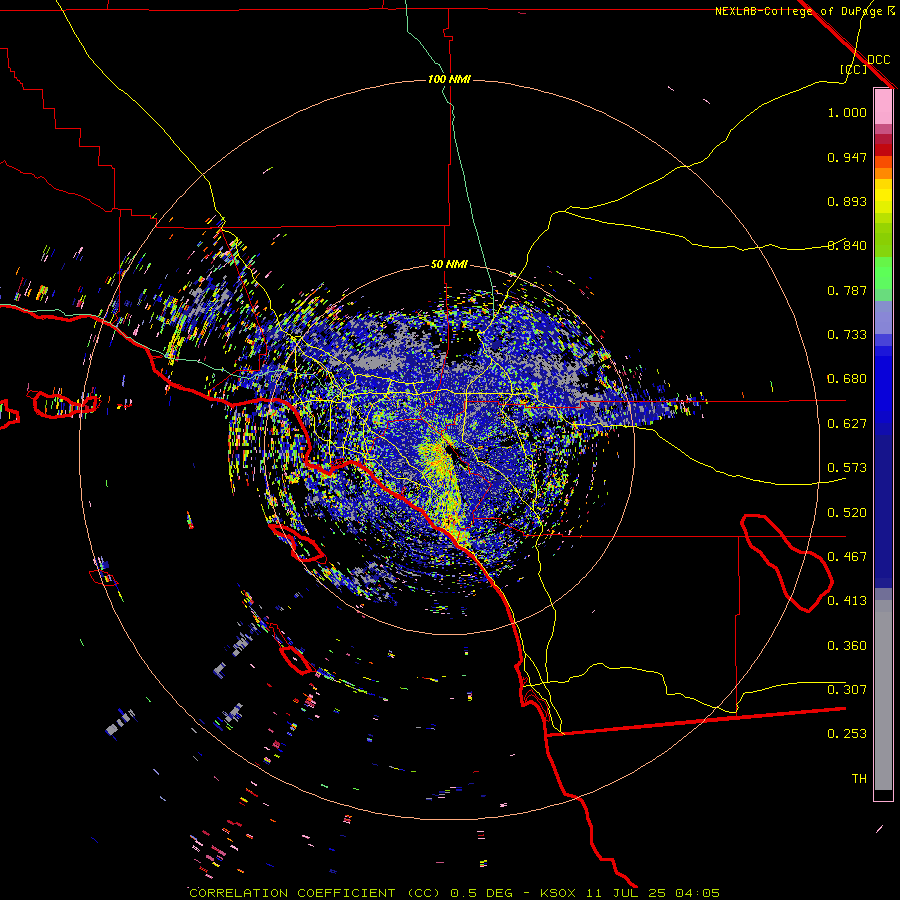This screenshot has width=900, height=900.
Task: Click the [CC] legend label
Action: [x=854, y=69]
